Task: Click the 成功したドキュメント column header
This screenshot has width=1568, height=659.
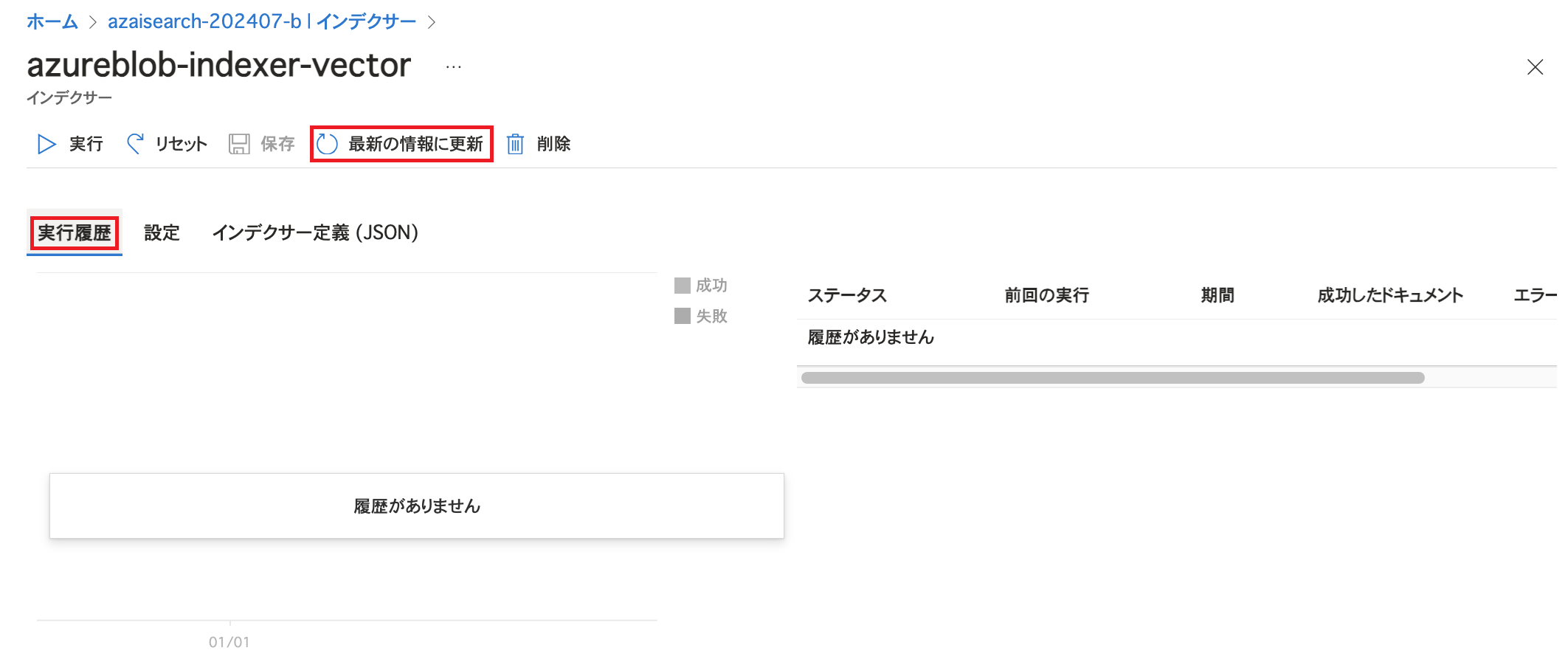Action: tap(1390, 296)
